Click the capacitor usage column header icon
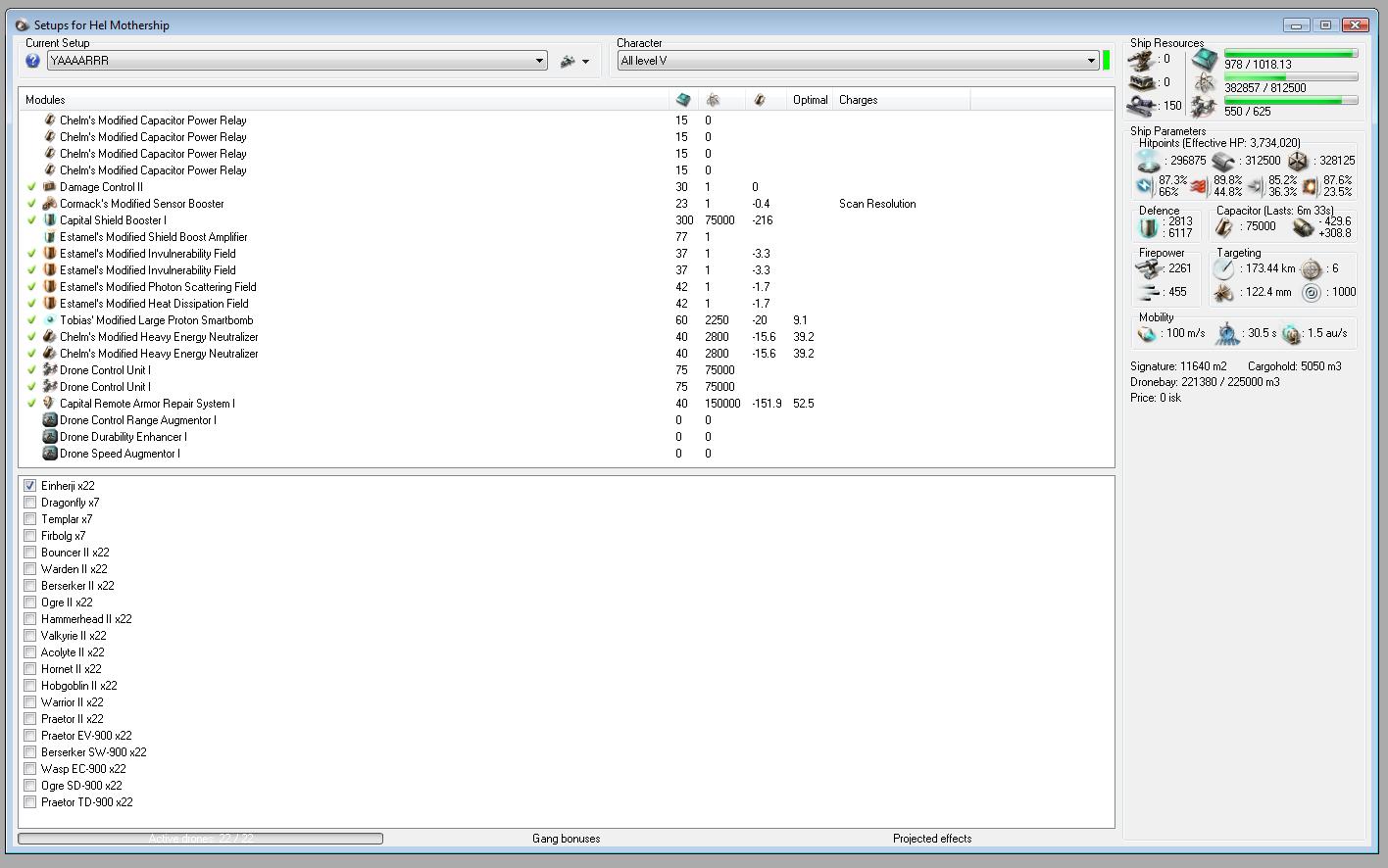Image resolution: width=1388 pixels, height=868 pixels. pos(760,100)
